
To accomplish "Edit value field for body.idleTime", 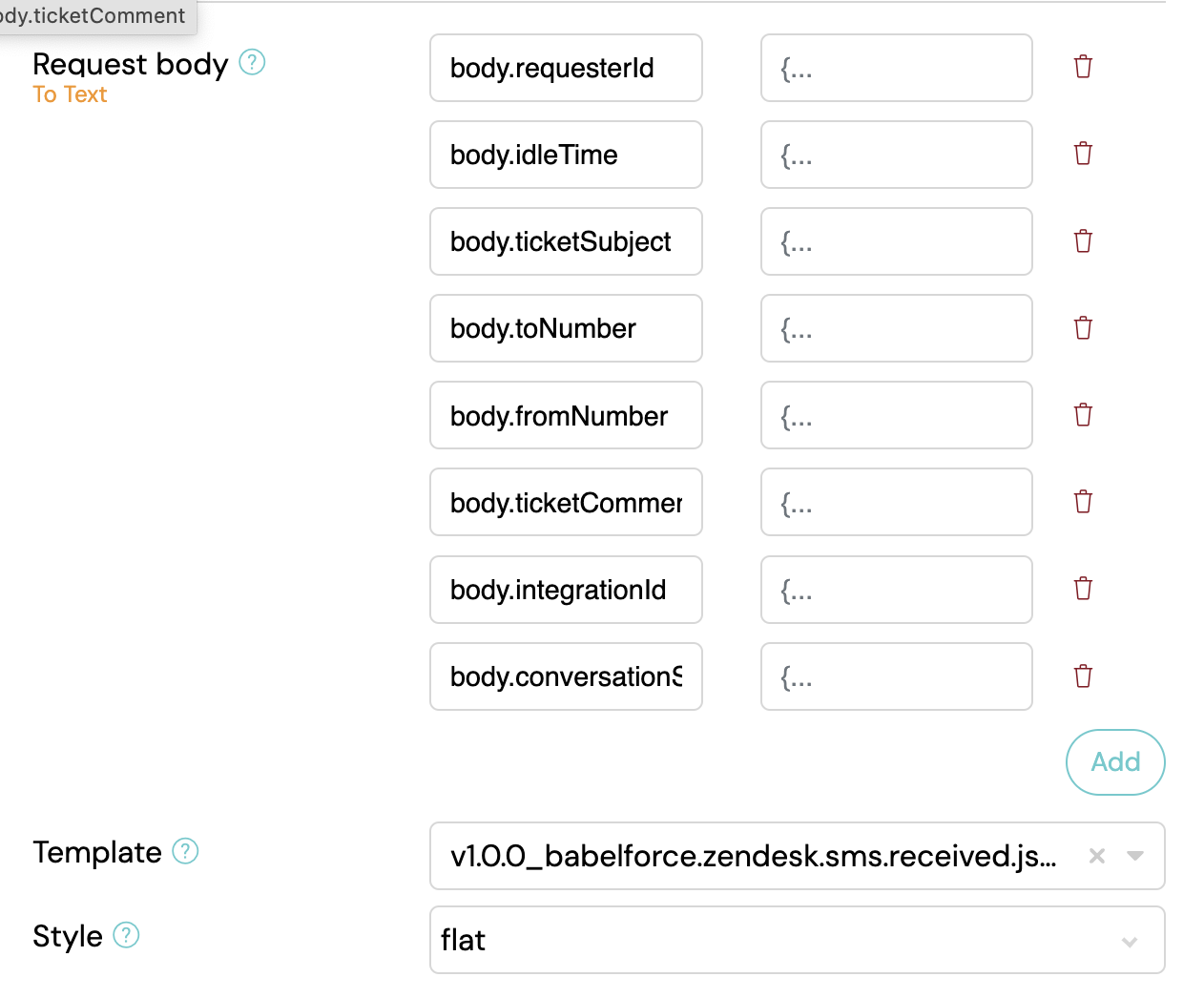I will [x=897, y=155].
